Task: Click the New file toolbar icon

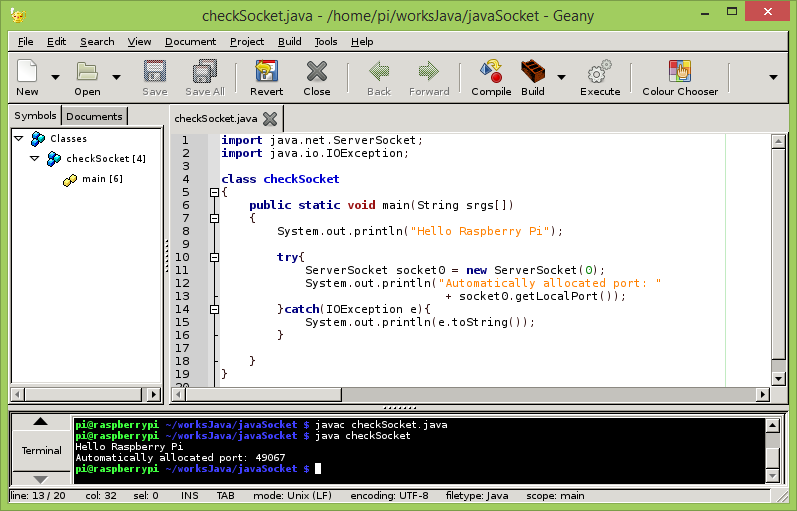Action: 27,71
